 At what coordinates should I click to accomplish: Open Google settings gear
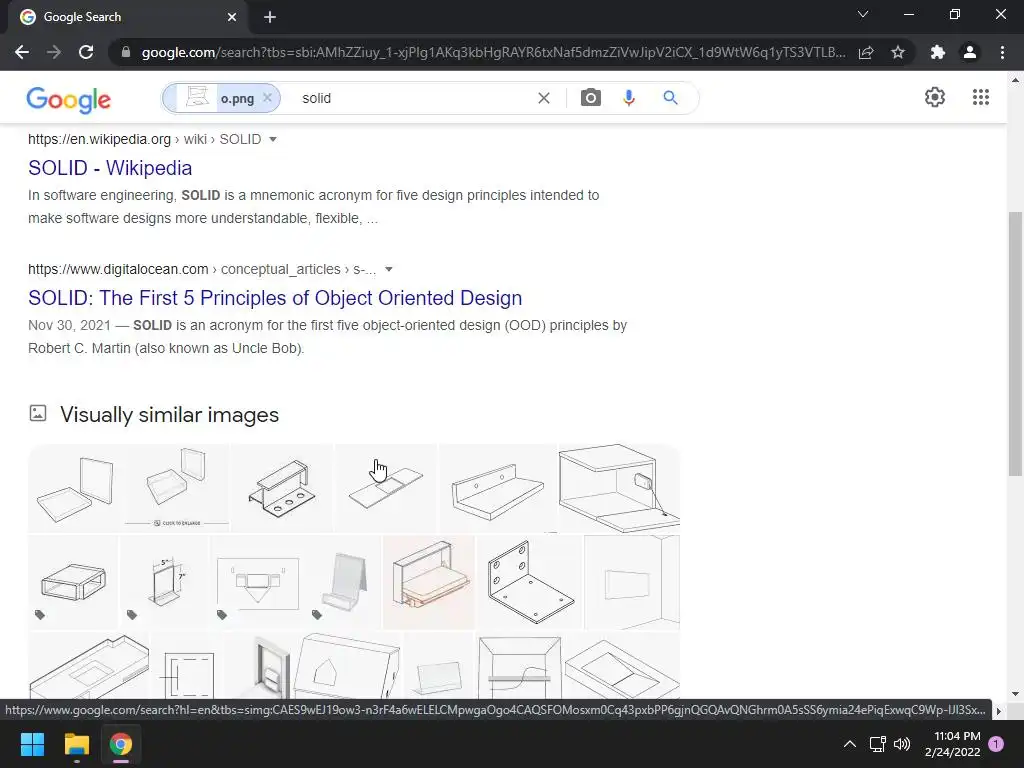(x=935, y=97)
